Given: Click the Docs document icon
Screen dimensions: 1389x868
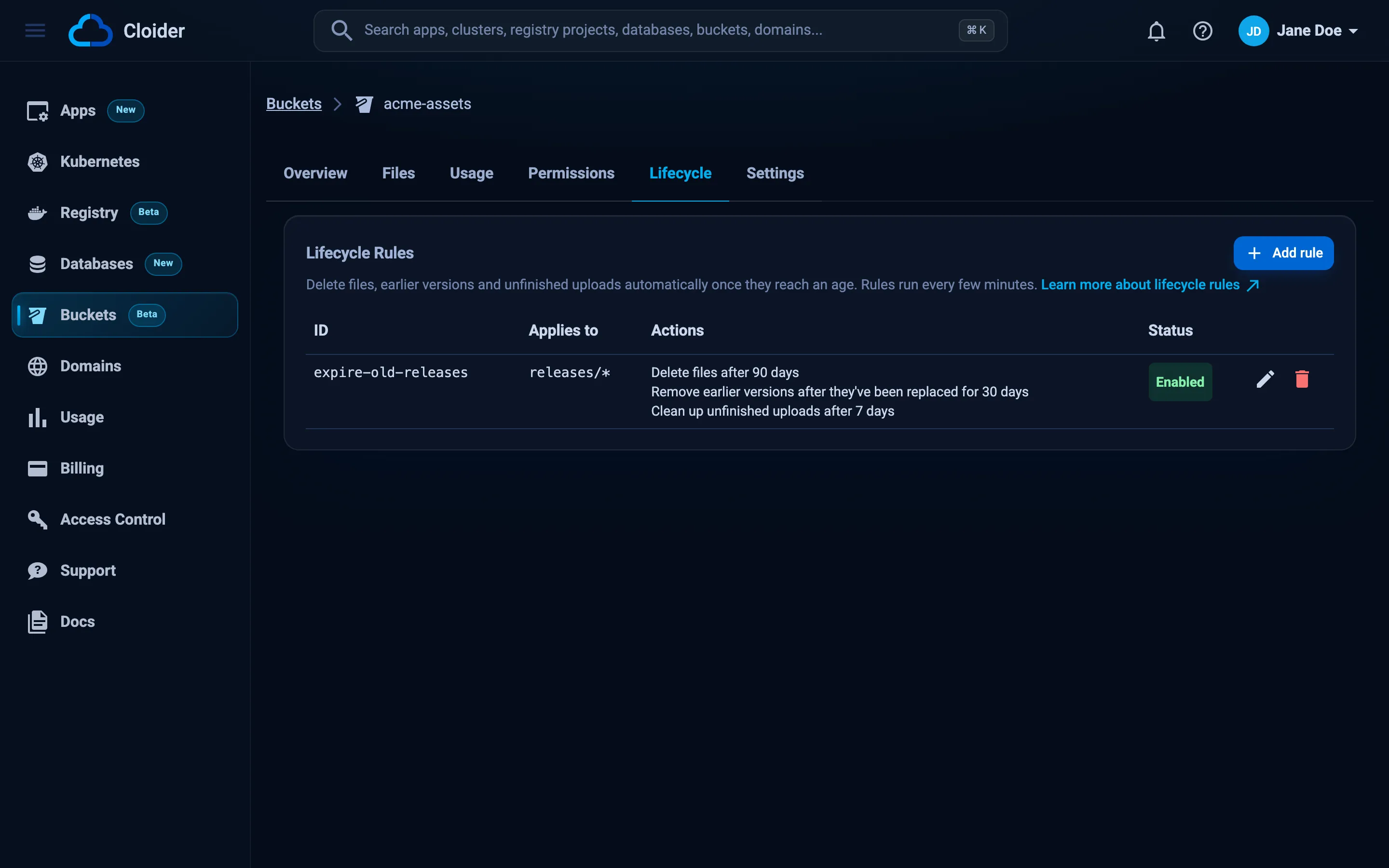Looking at the screenshot, I should [38, 622].
